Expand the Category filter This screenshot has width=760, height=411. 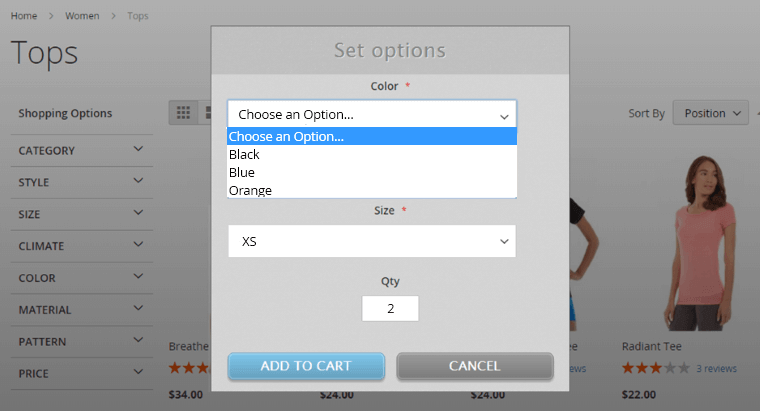tap(81, 150)
